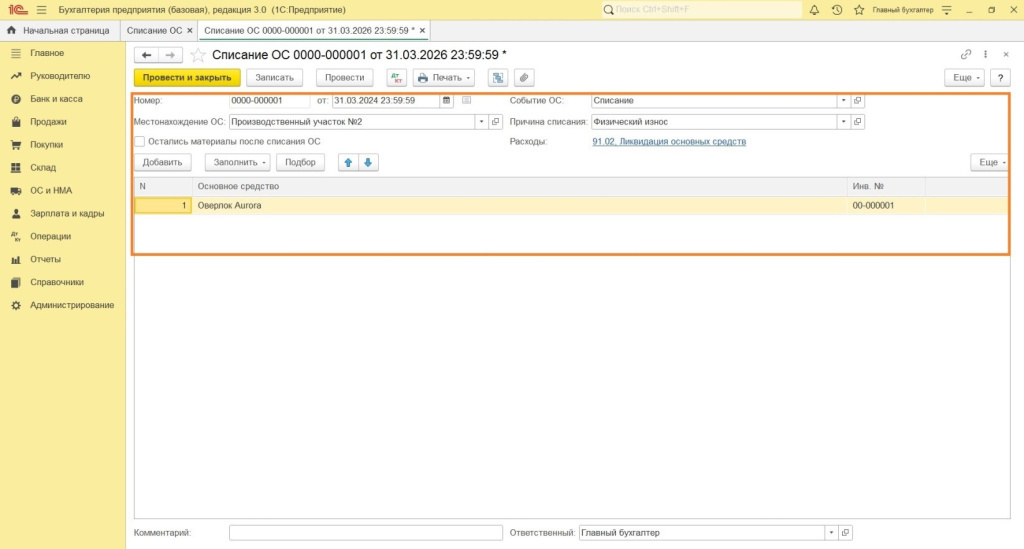The height and width of the screenshot is (549, 1024).
Task: Open the calendar picker next to the date field
Action: 447,101
